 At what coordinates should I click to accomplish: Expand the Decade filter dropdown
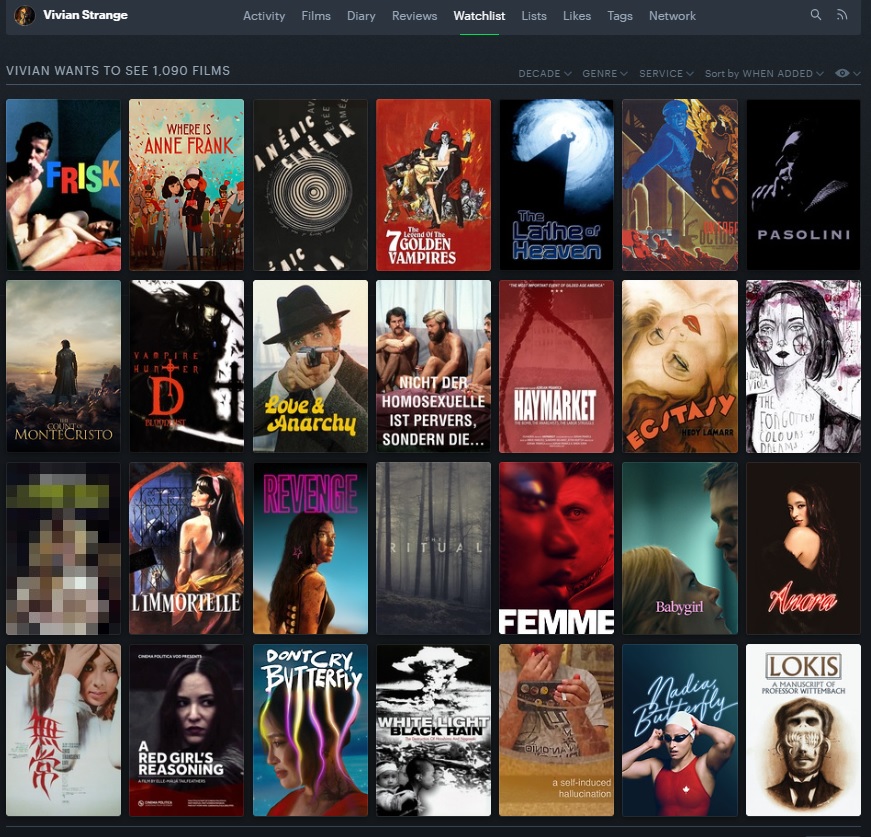point(544,73)
